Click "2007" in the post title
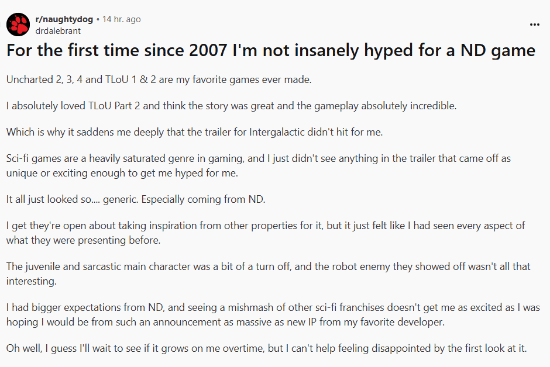550x367 pixels. click(208, 50)
